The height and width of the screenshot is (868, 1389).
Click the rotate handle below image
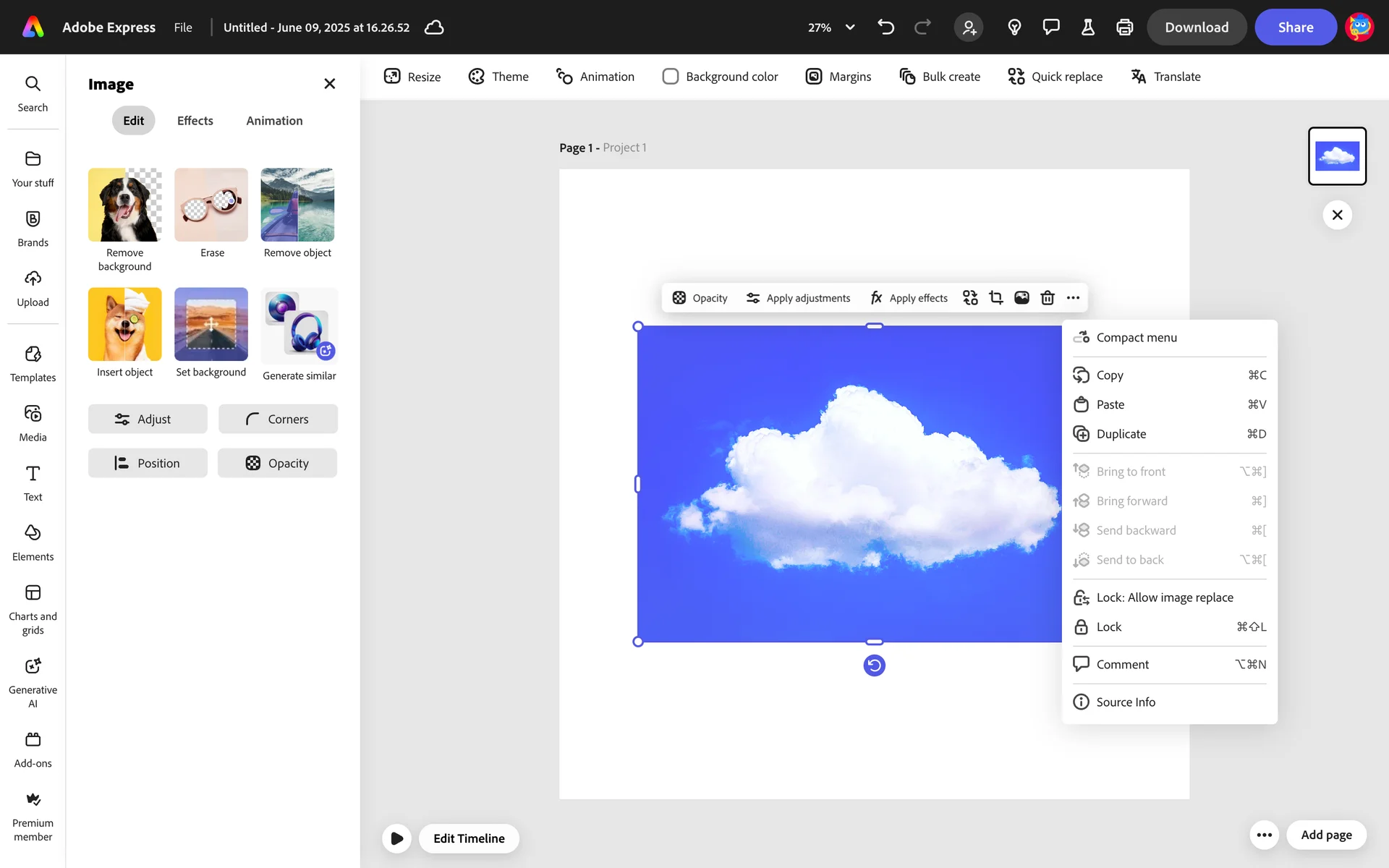[874, 665]
